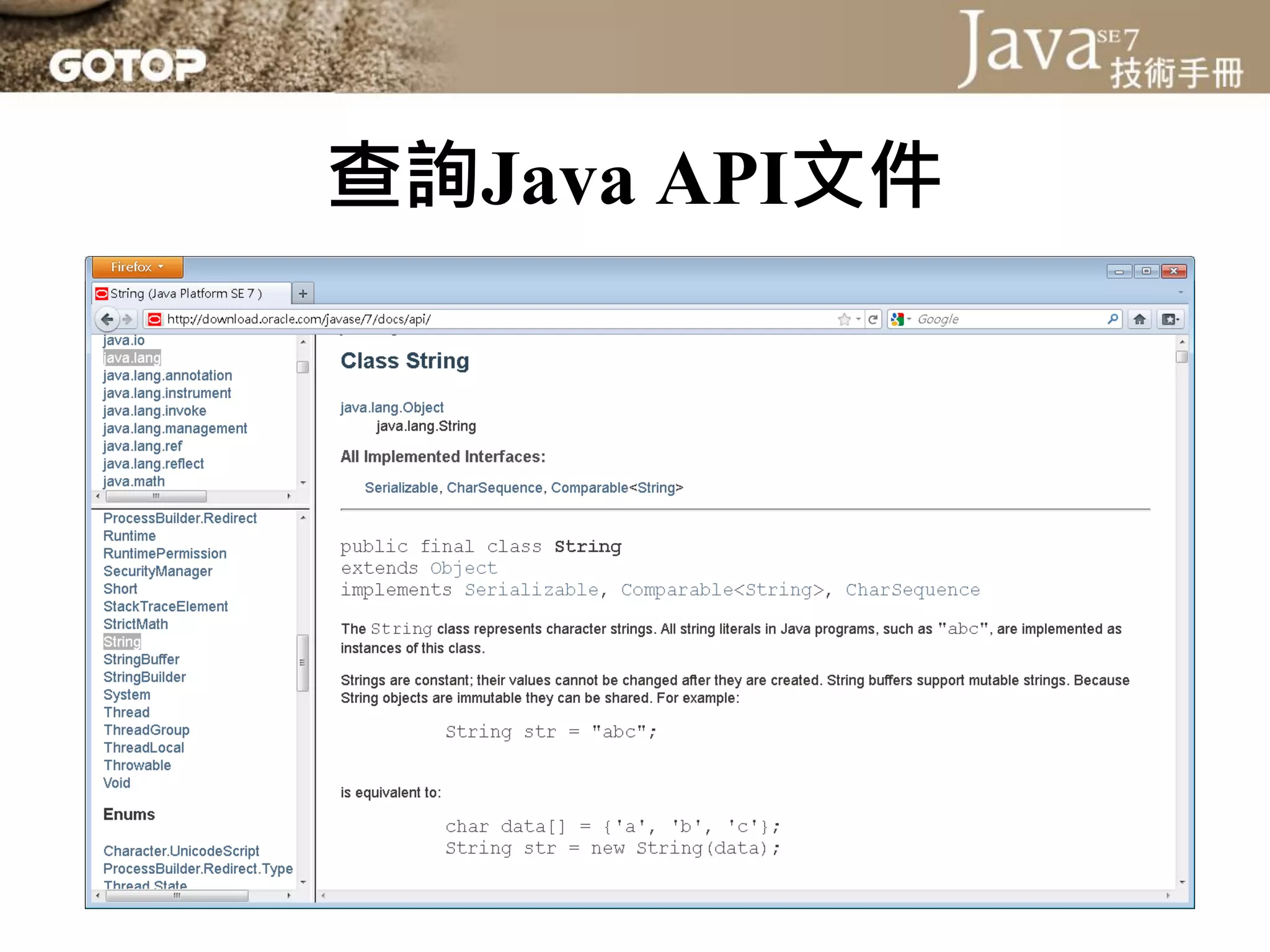Open the StringBuilder class
Viewport: 1270px width, 952px height.
coord(144,677)
